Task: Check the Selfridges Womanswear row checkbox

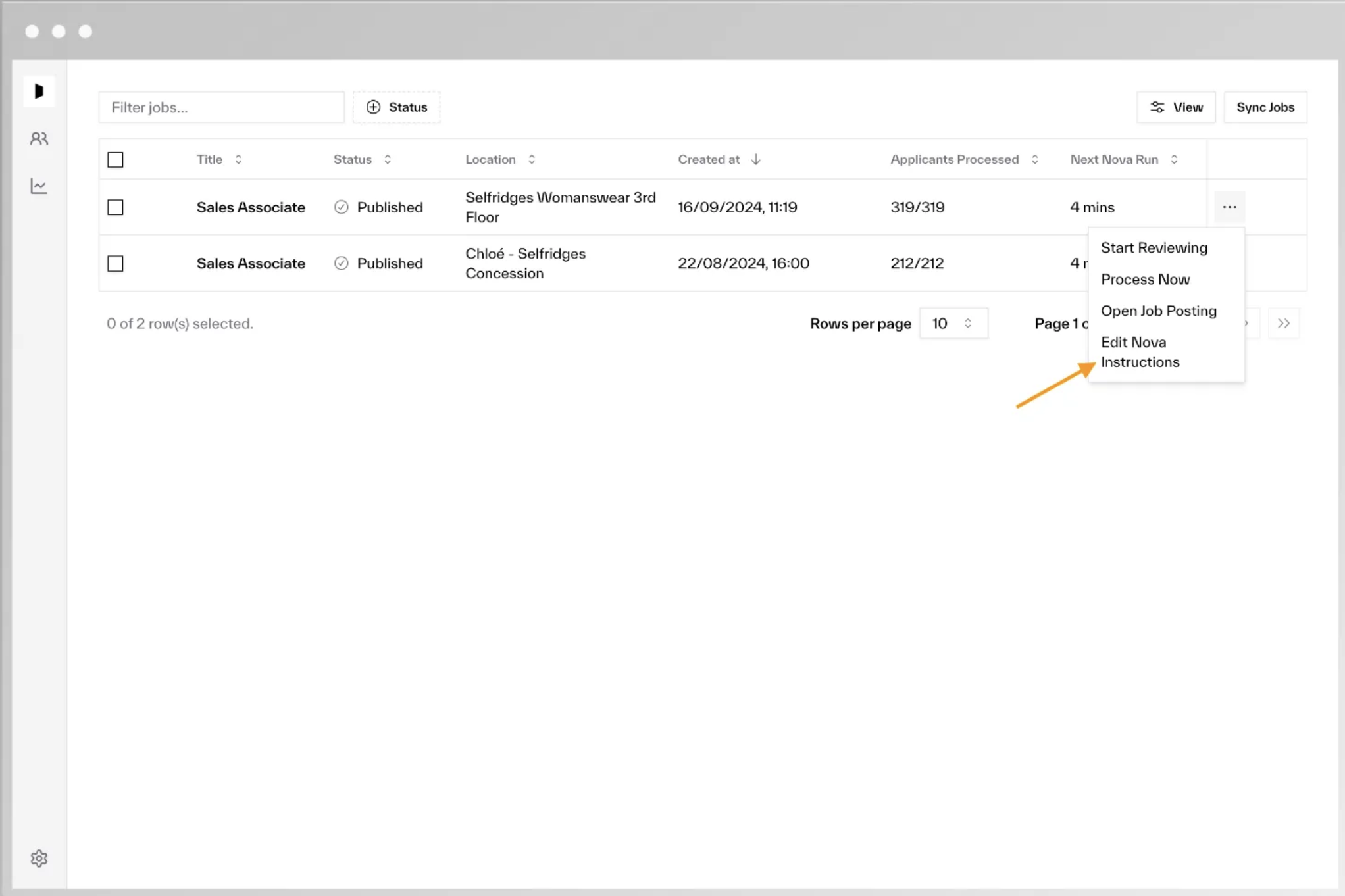Action: 115,207
